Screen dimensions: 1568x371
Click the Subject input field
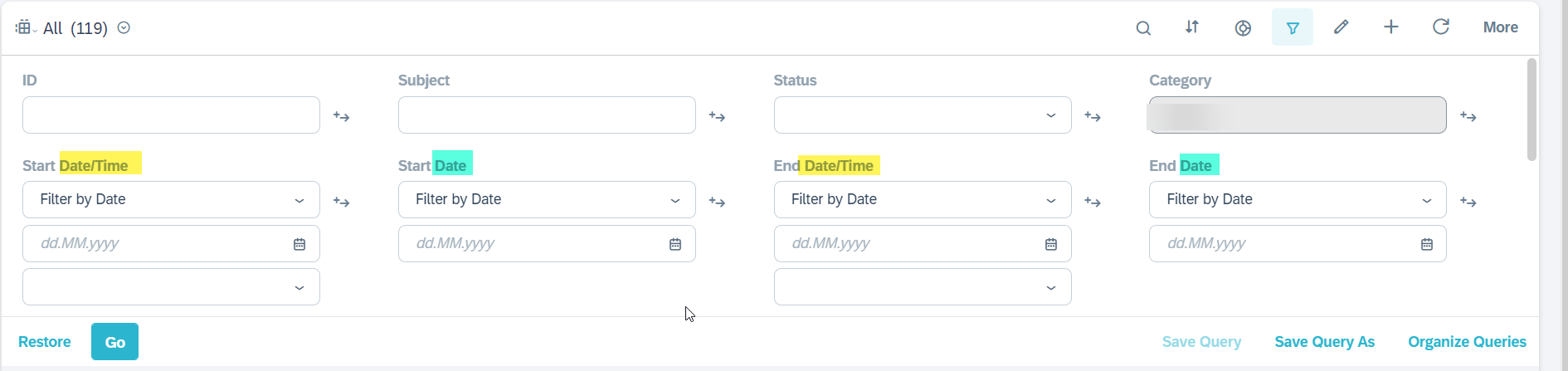547,115
